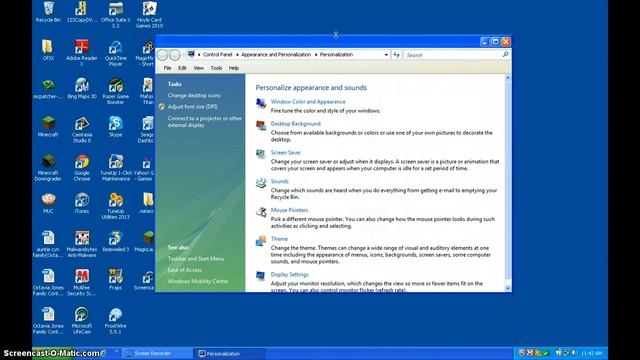Open the Ease of Access link

click(185, 270)
